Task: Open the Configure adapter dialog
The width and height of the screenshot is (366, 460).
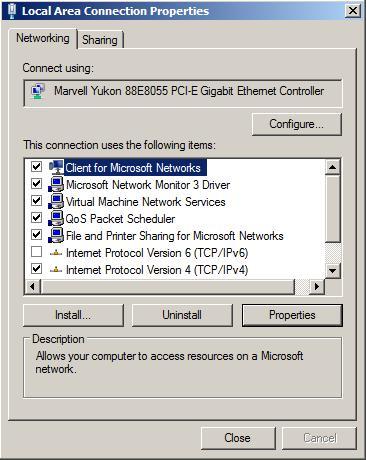Action: (x=296, y=124)
